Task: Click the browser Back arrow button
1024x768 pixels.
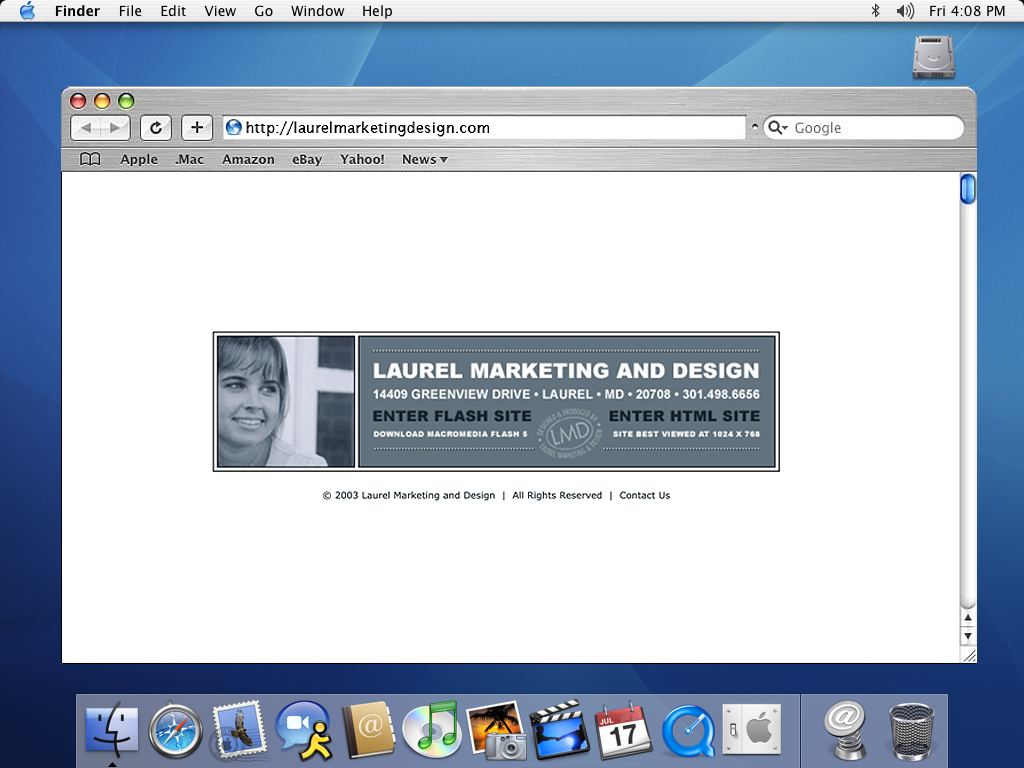Action: 86,128
